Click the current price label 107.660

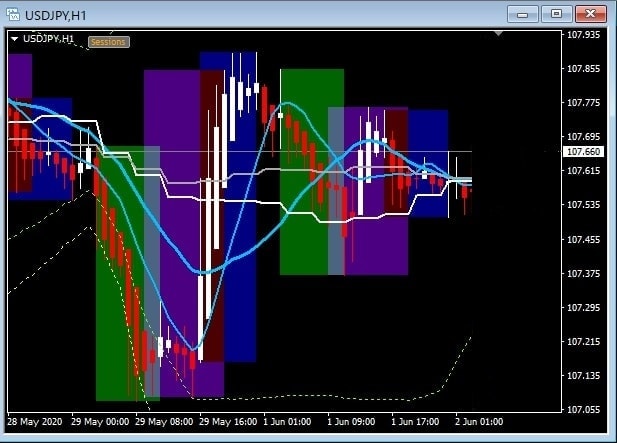pyautogui.click(x=583, y=152)
